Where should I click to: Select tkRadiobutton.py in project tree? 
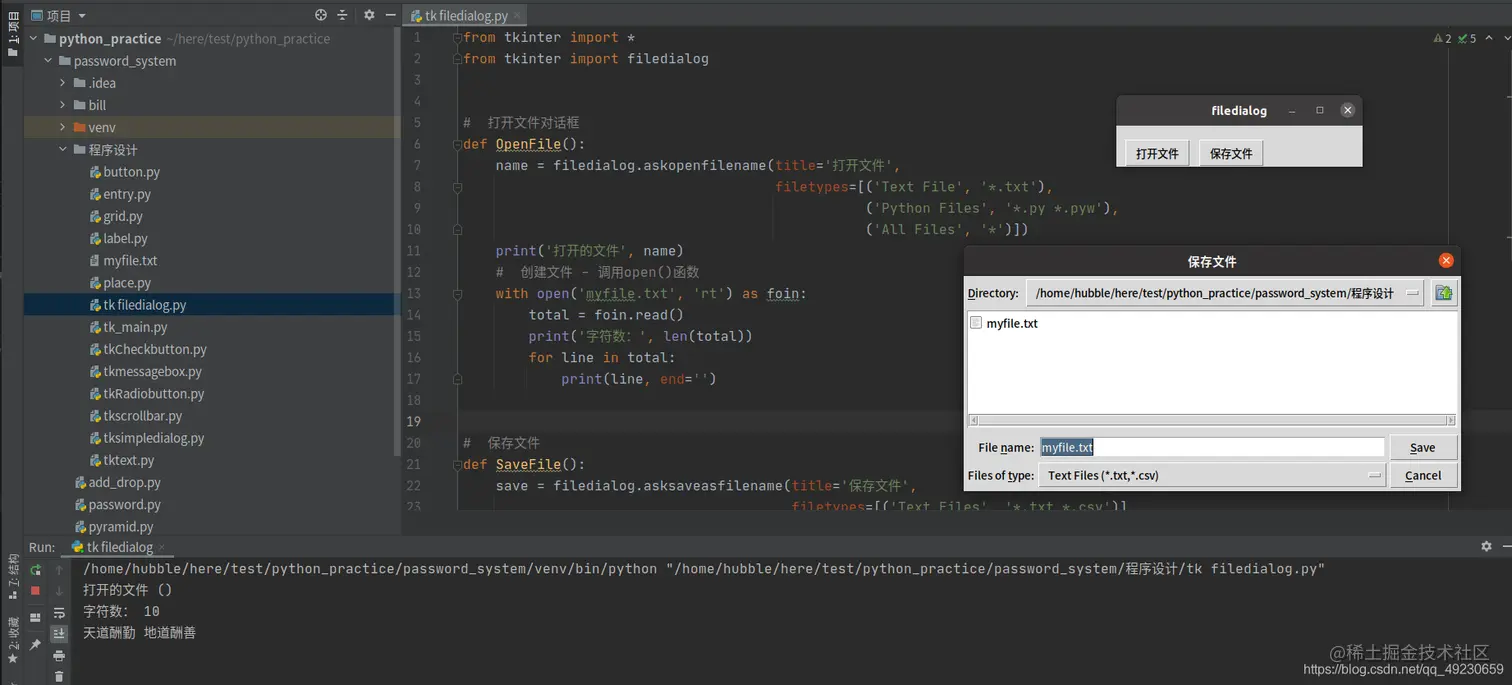coord(153,393)
